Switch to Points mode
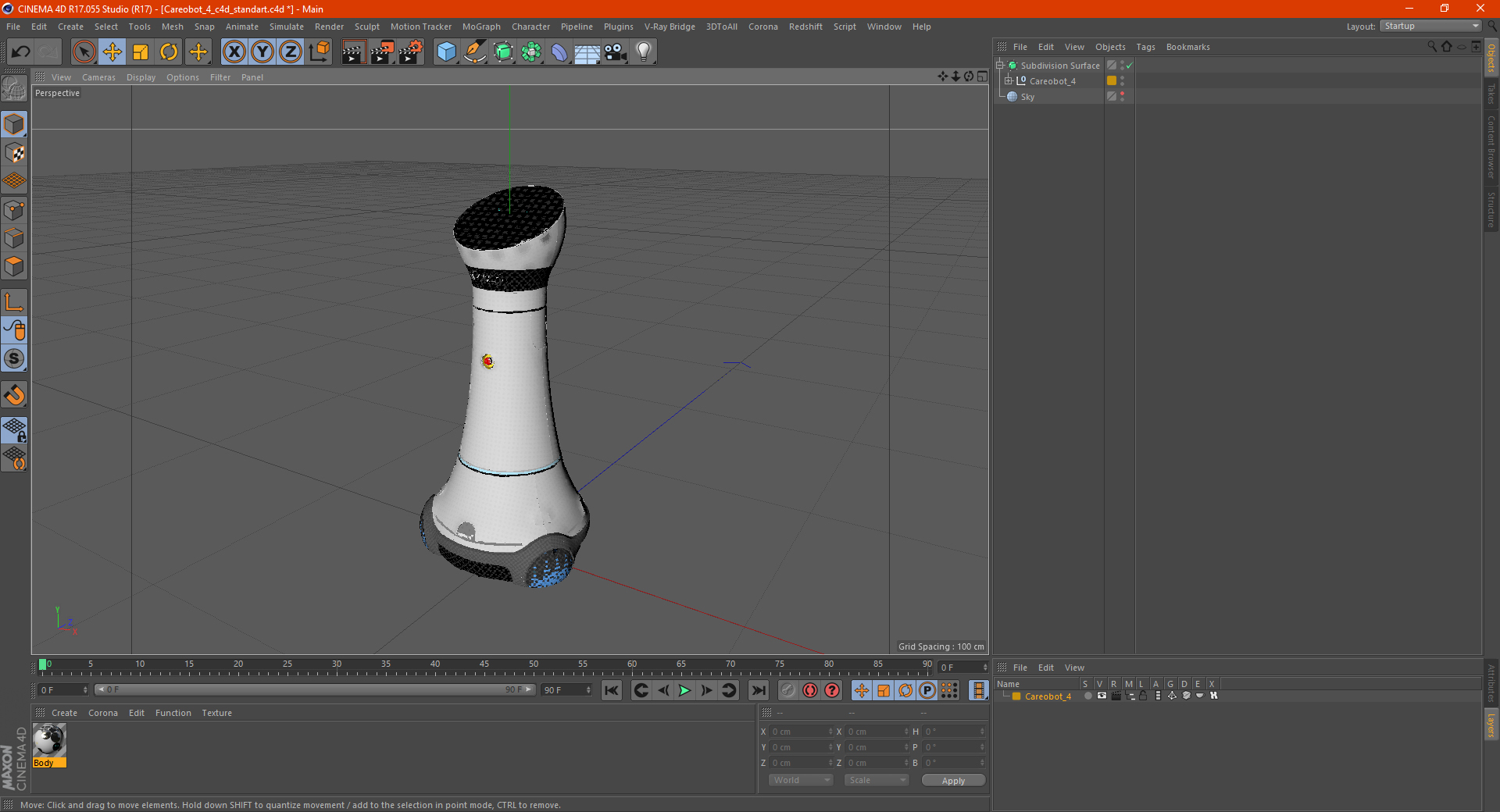Screen dimensions: 1500x812 coord(15,210)
